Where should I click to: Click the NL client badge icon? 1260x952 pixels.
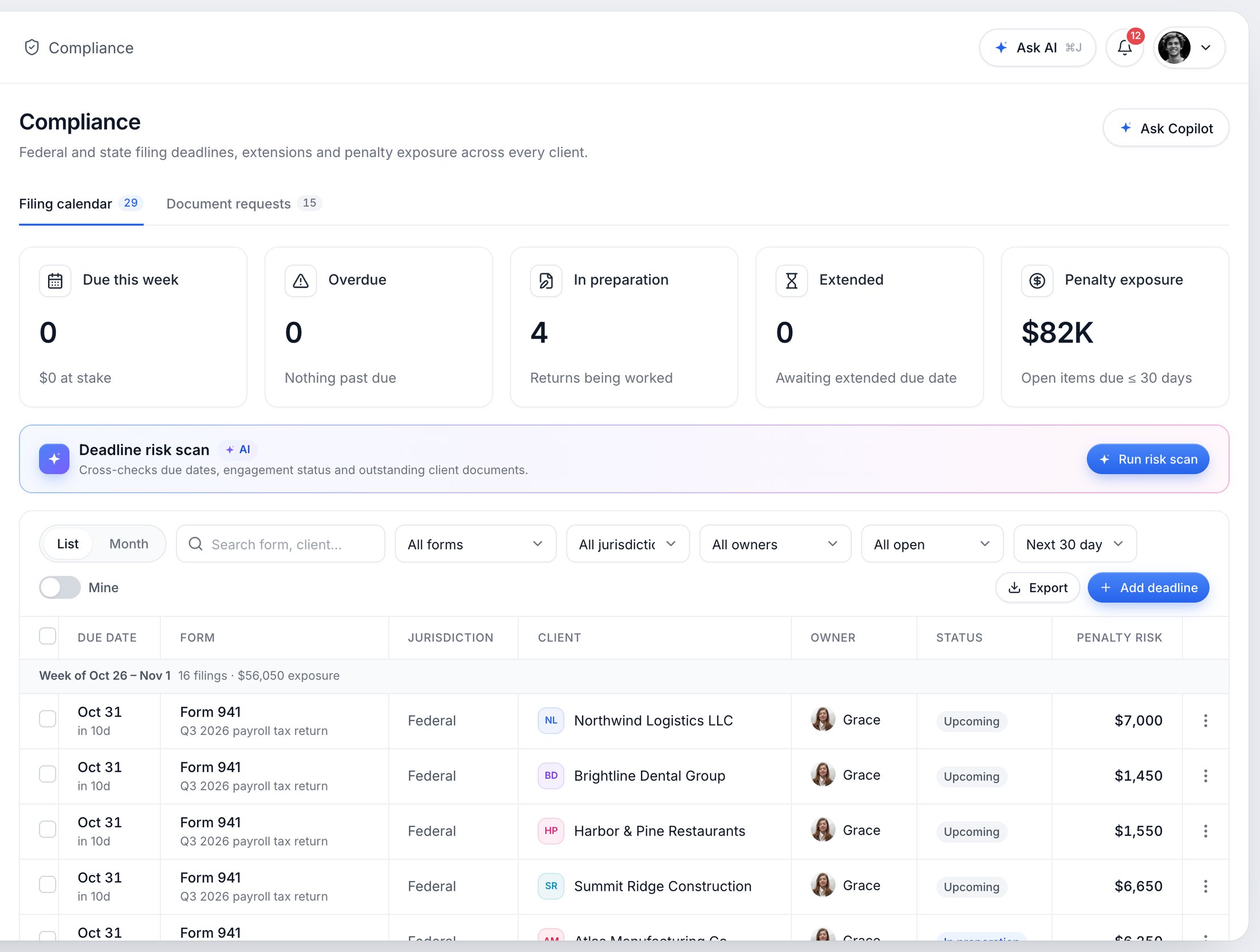[551, 721]
